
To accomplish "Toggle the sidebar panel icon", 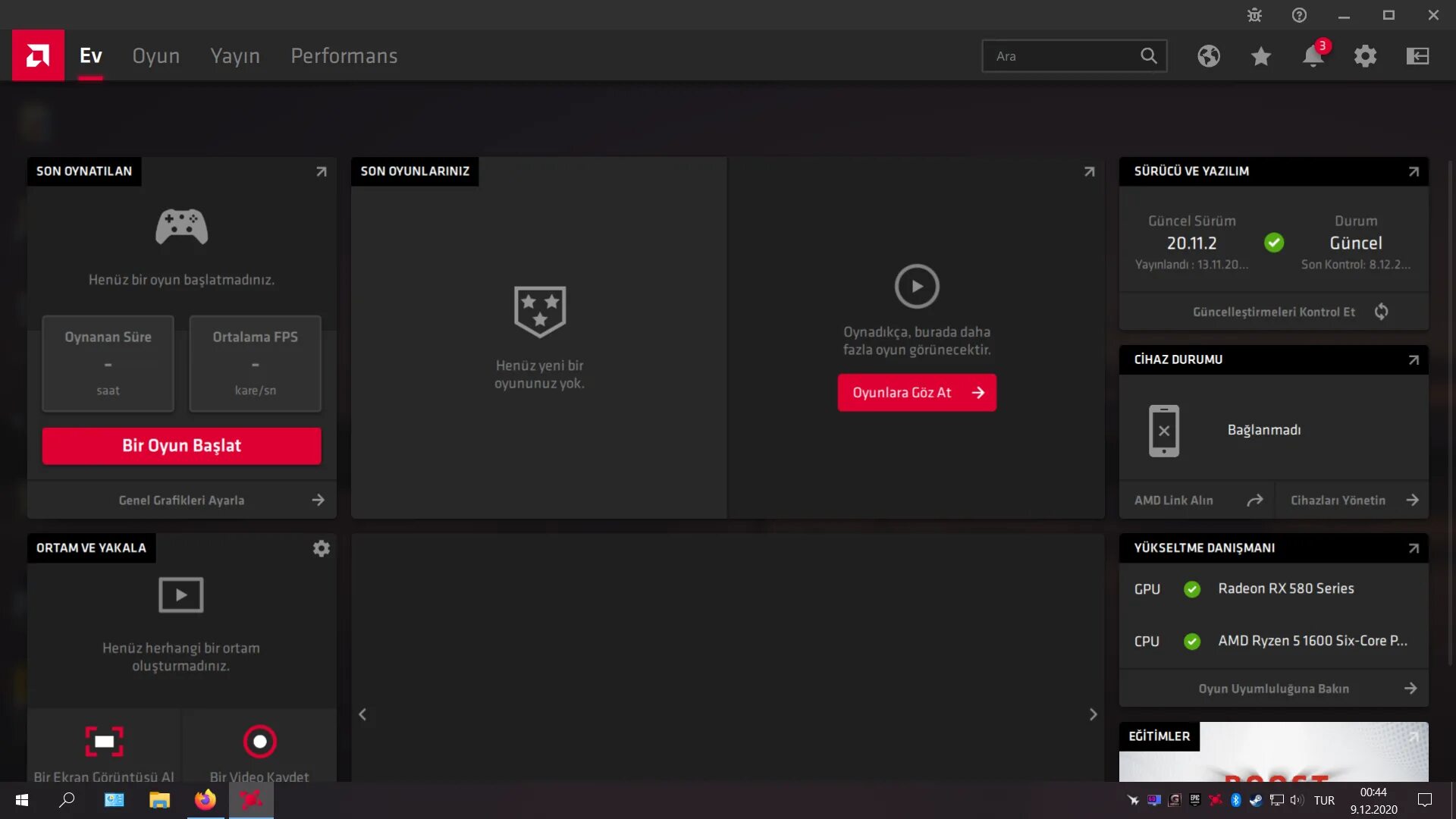I will pyautogui.click(x=1418, y=56).
